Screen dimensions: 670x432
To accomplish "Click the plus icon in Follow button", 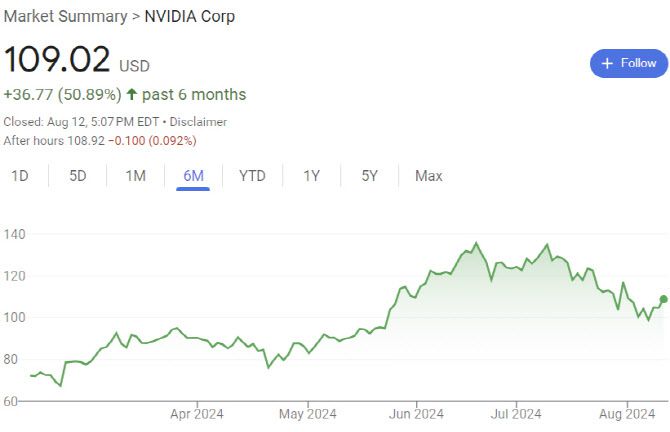I will pyautogui.click(x=607, y=63).
